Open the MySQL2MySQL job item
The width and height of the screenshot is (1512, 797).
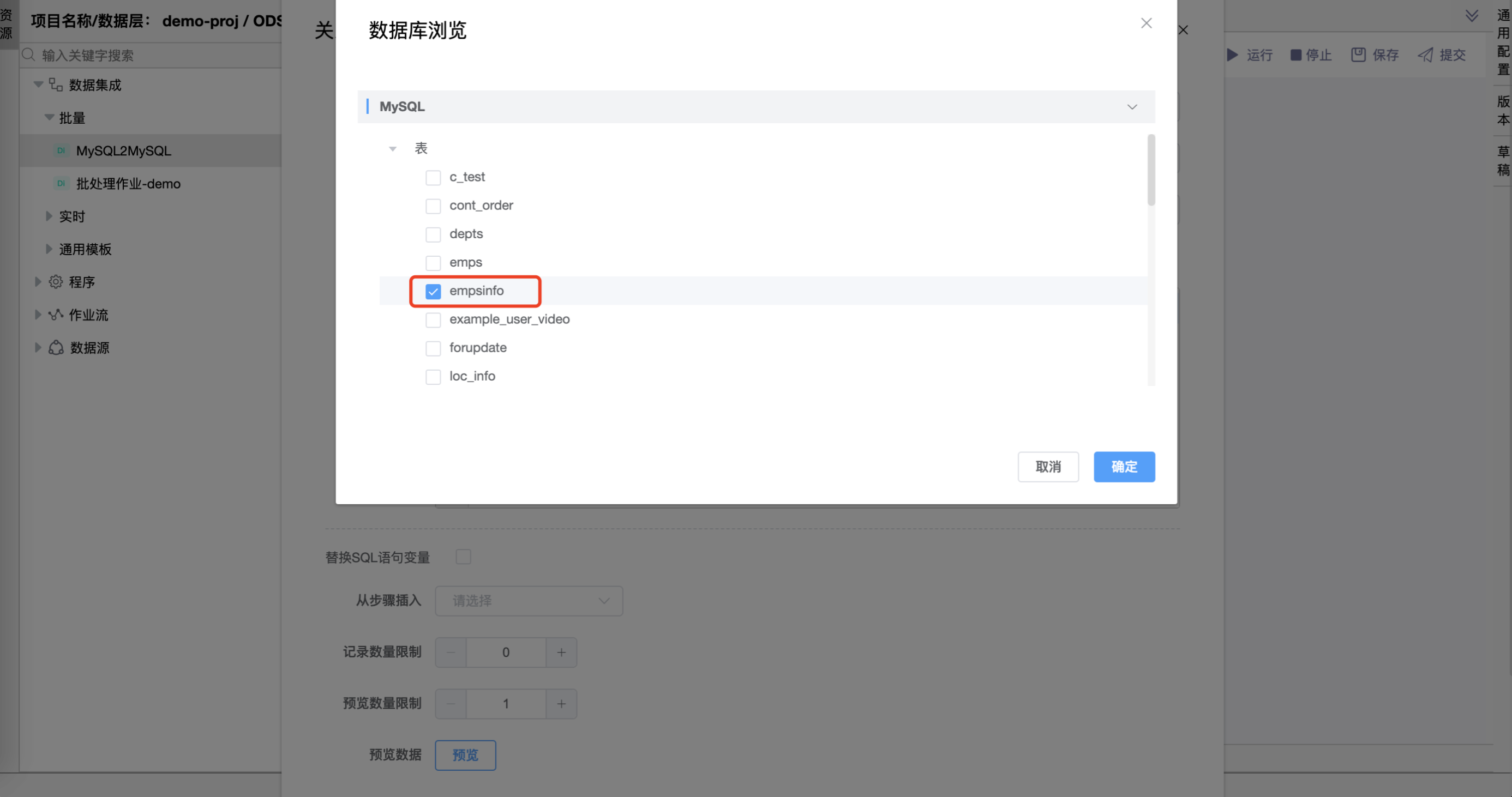coord(123,150)
